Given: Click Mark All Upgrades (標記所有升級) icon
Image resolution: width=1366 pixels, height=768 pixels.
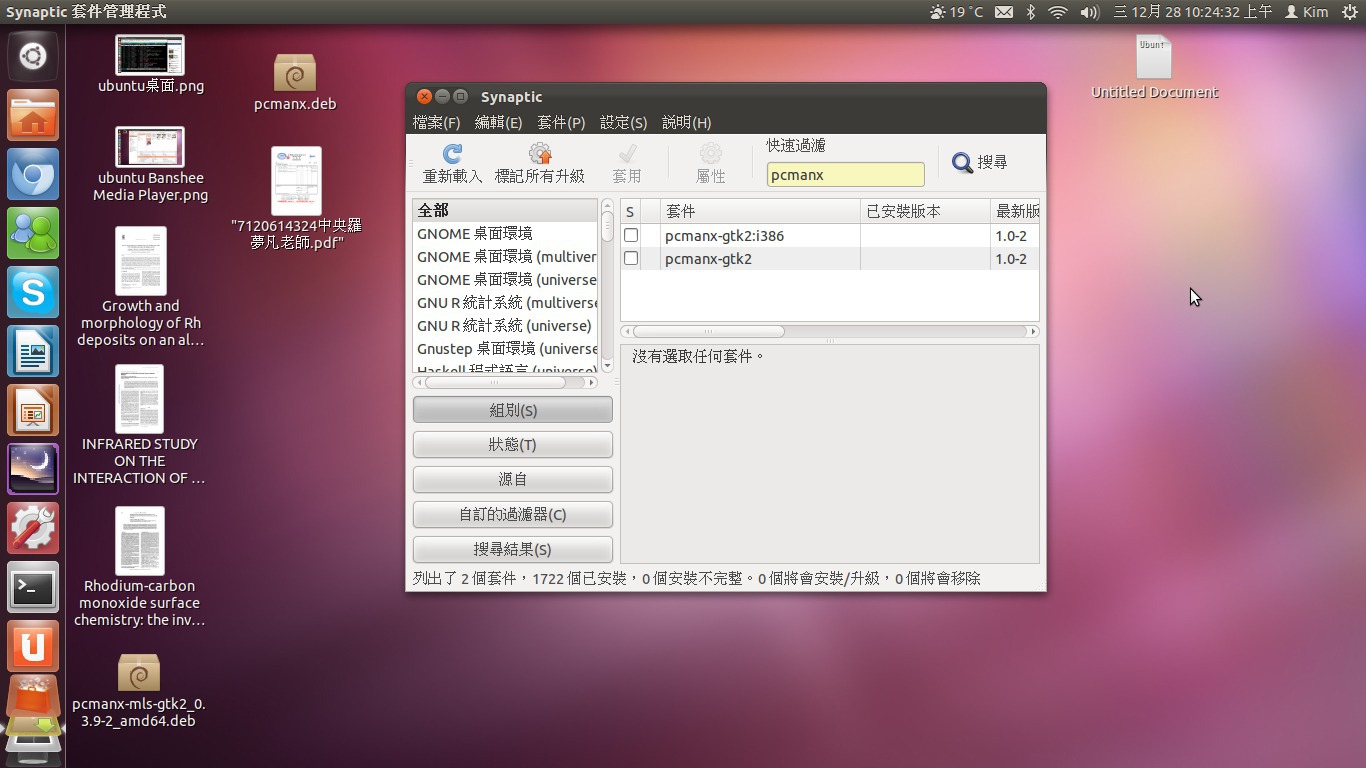Looking at the screenshot, I should pos(540,154).
